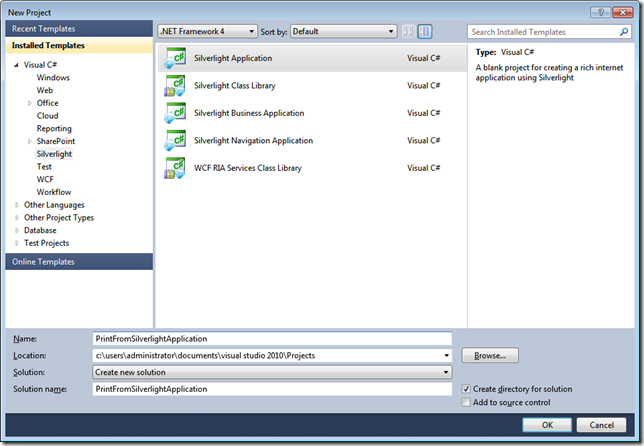Click the Silverlight Navigation Application icon

coord(175,140)
